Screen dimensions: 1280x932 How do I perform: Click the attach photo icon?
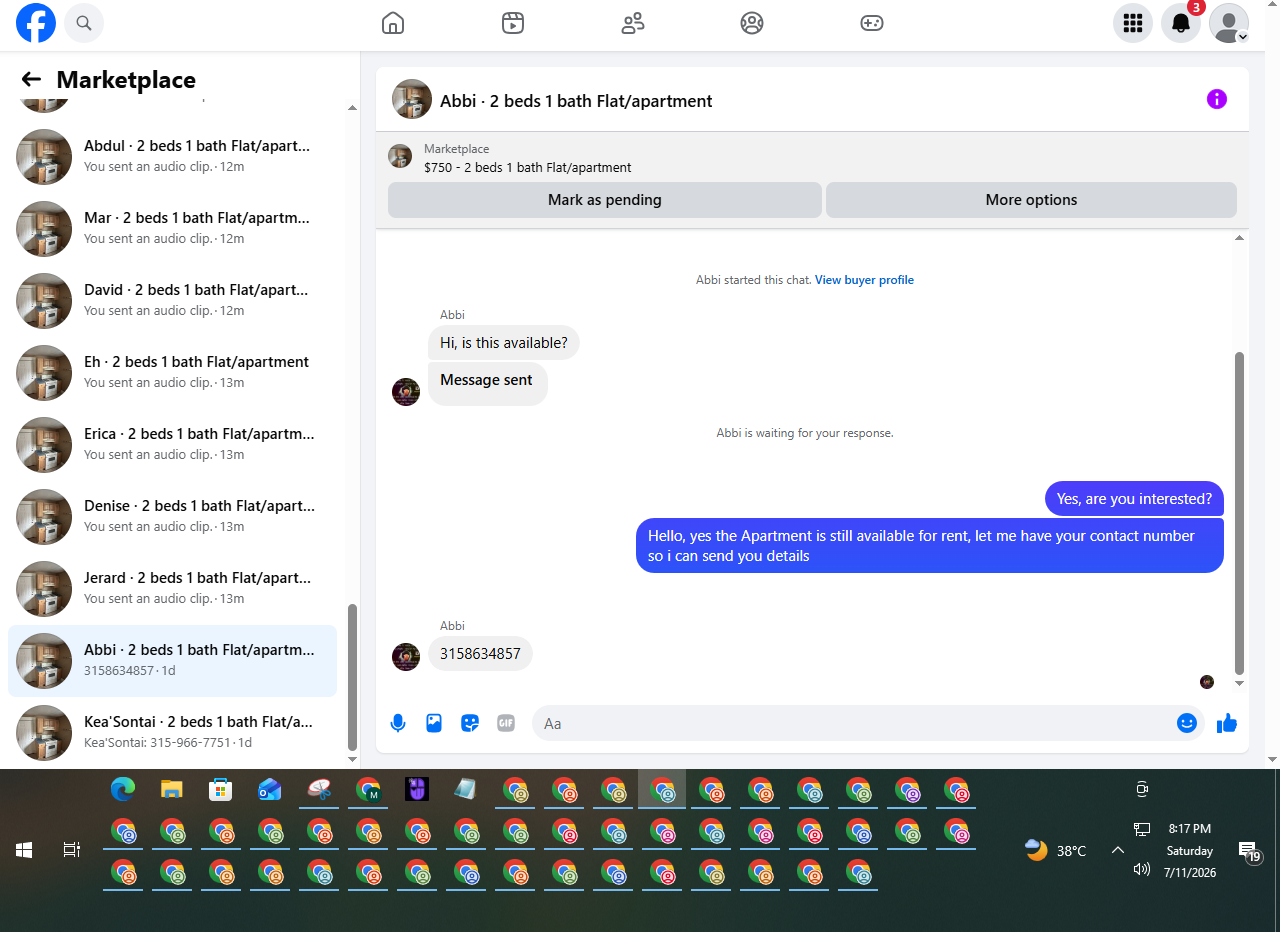(434, 723)
